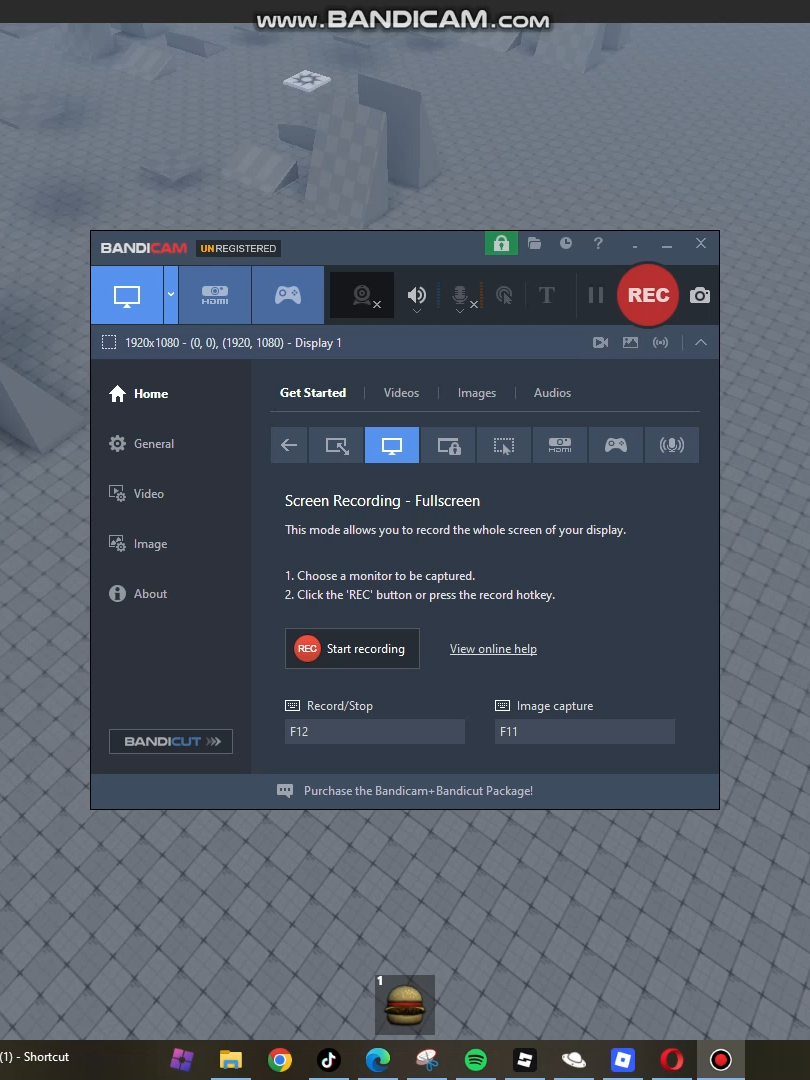
Task: Click the audio broadcast icon in status bar
Action: (x=661, y=342)
